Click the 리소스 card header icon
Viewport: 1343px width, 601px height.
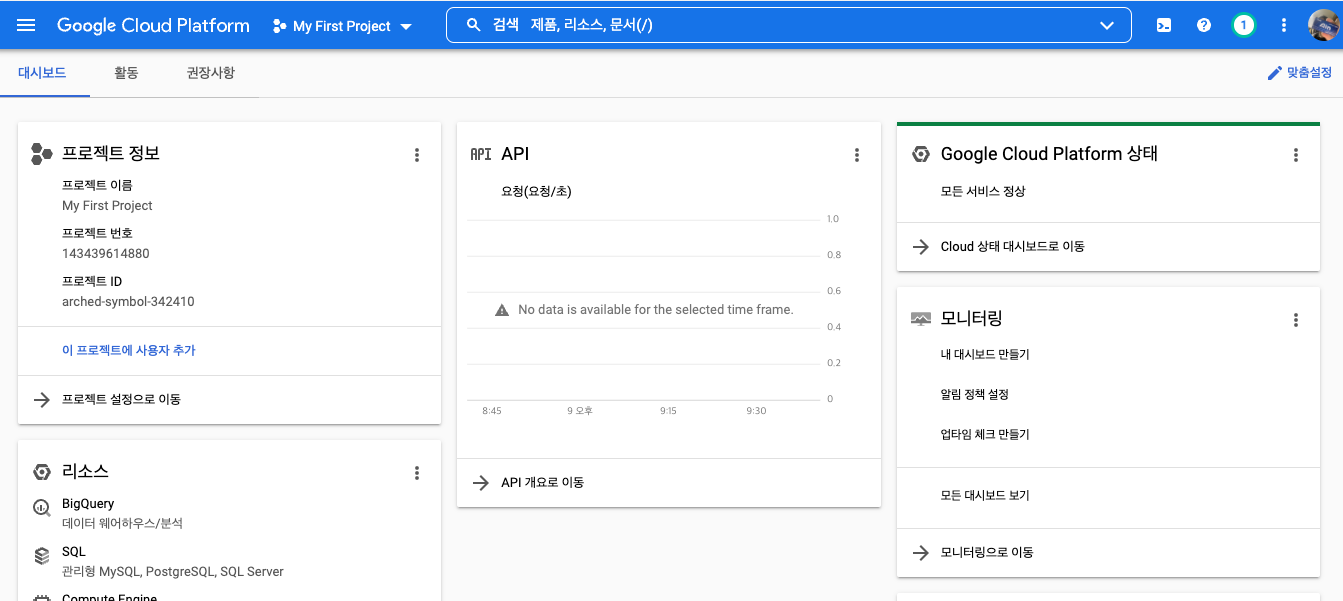41,472
